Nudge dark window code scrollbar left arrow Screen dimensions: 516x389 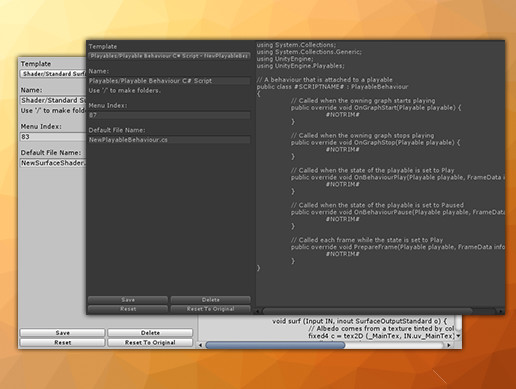click(x=258, y=311)
